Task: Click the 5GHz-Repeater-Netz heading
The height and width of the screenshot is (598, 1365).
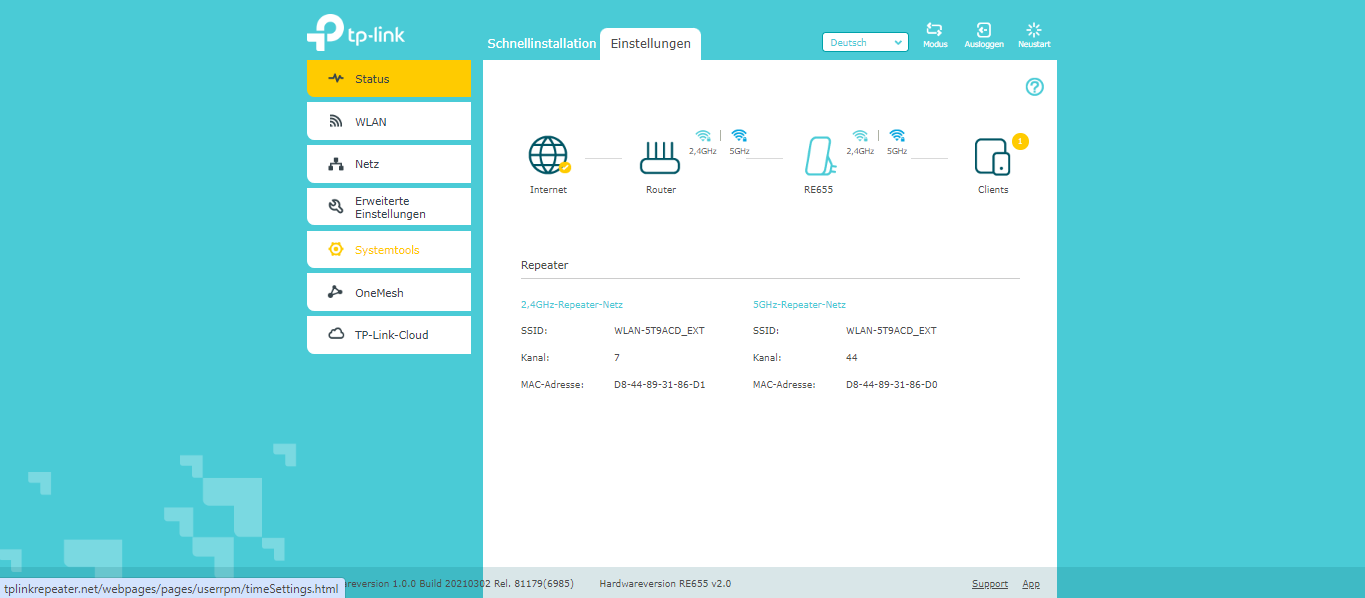Action: tap(799, 305)
